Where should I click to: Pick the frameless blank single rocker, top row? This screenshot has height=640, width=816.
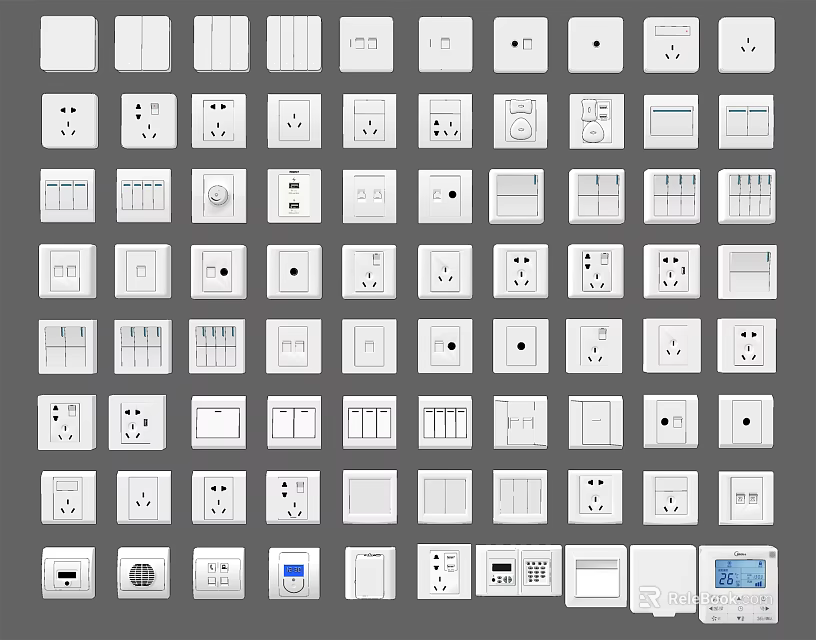(68, 44)
